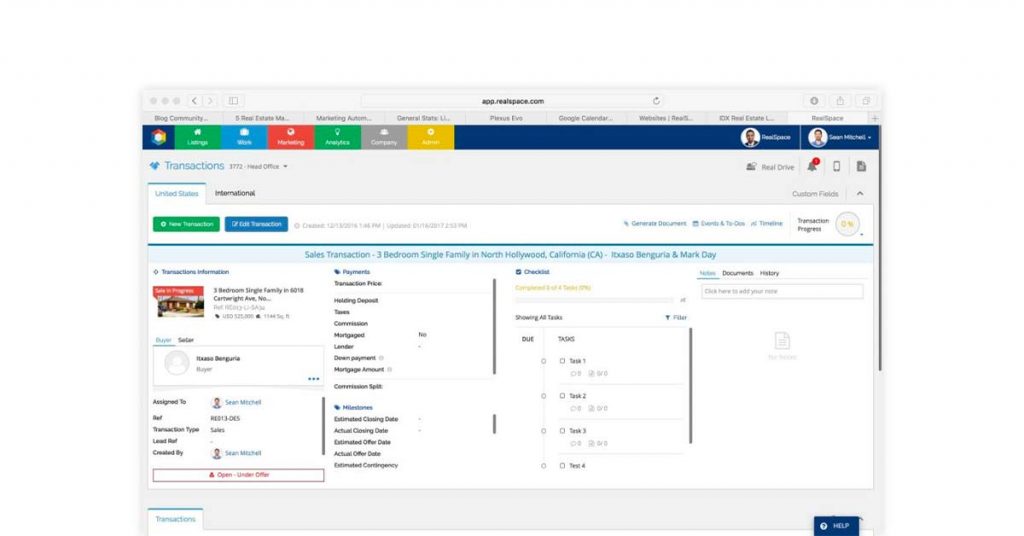Switch to the International tab
Screen dimensions: 1024x536
pyautogui.click(x=235, y=193)
